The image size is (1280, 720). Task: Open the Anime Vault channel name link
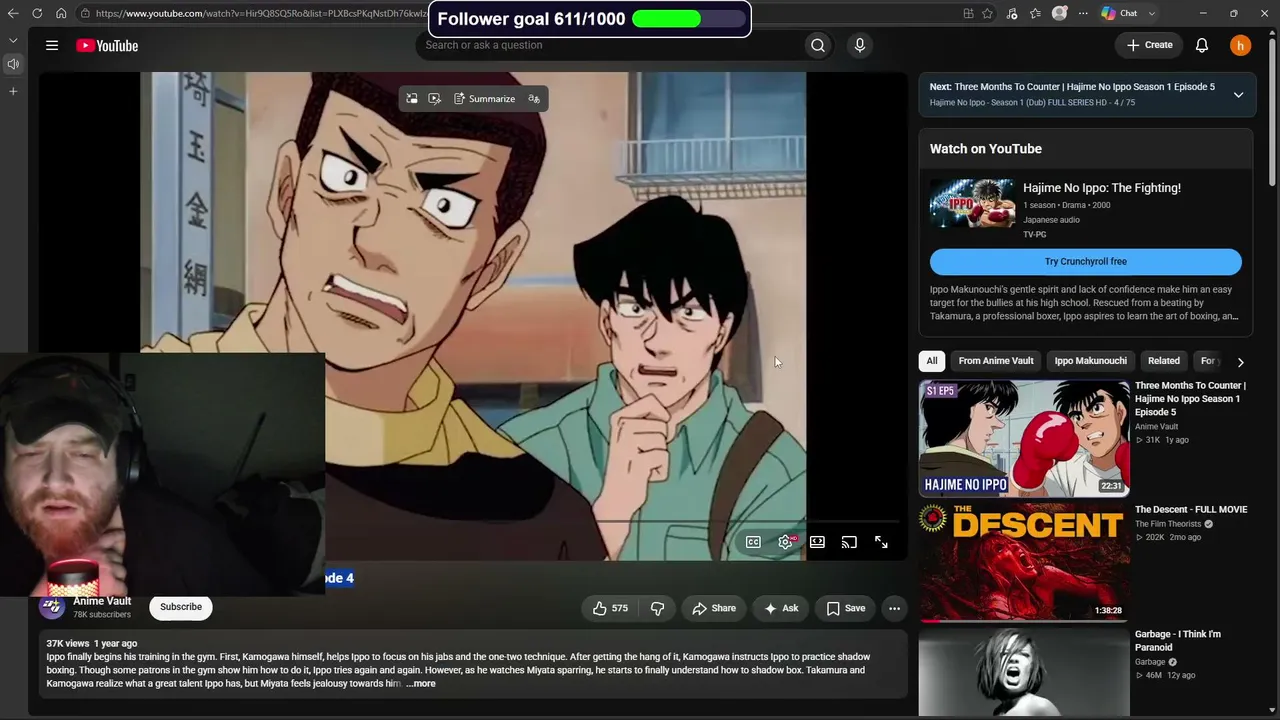click(102, 601)
